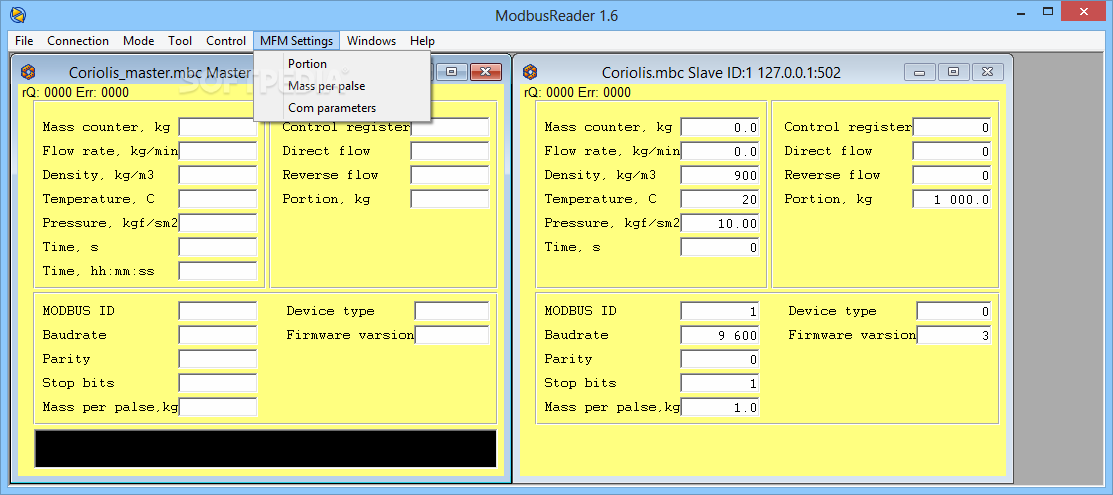
Task: Close the Coriolis_master.mbc child window
Action: pos(486,71)
